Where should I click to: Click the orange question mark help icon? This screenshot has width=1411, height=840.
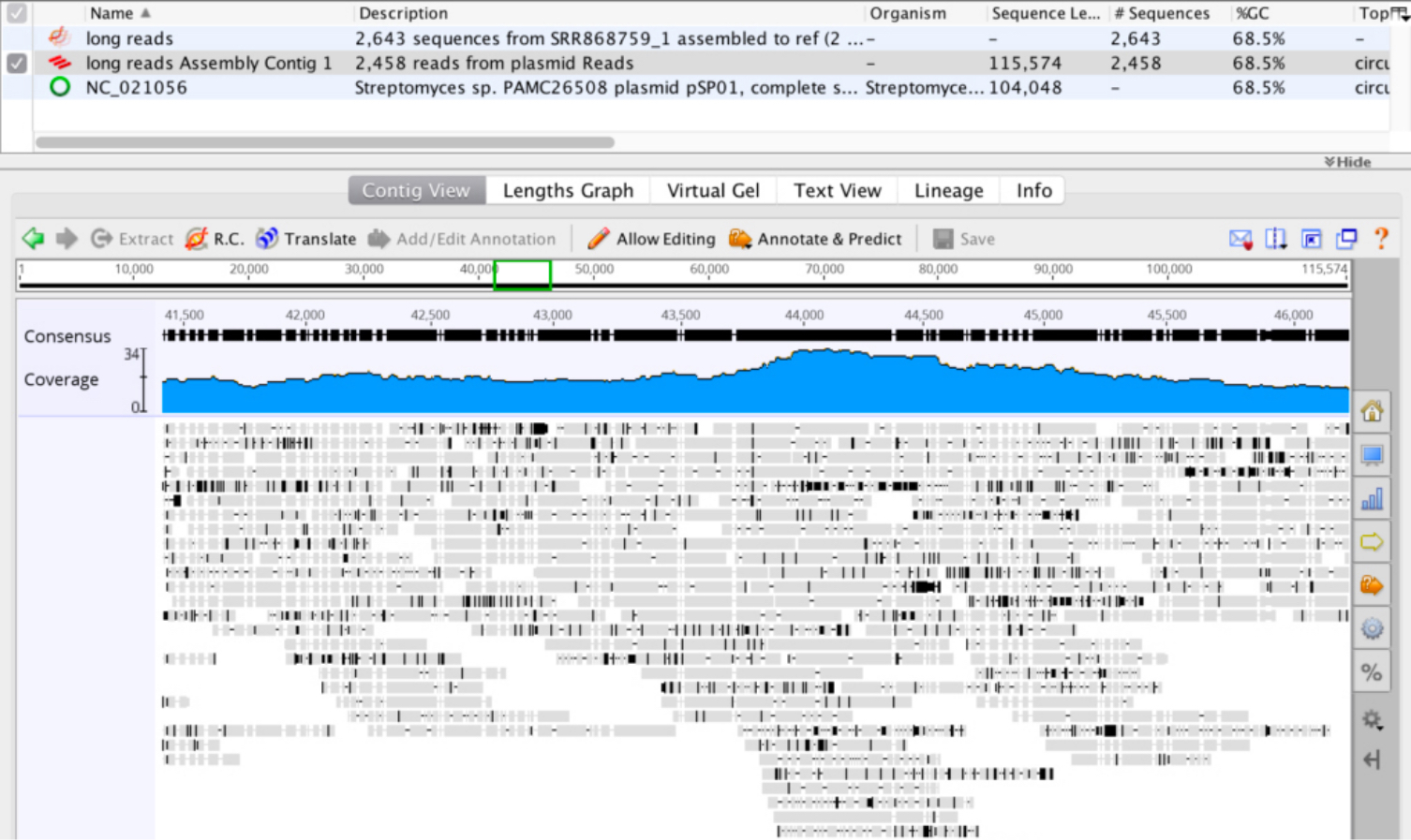(1381, 238)
